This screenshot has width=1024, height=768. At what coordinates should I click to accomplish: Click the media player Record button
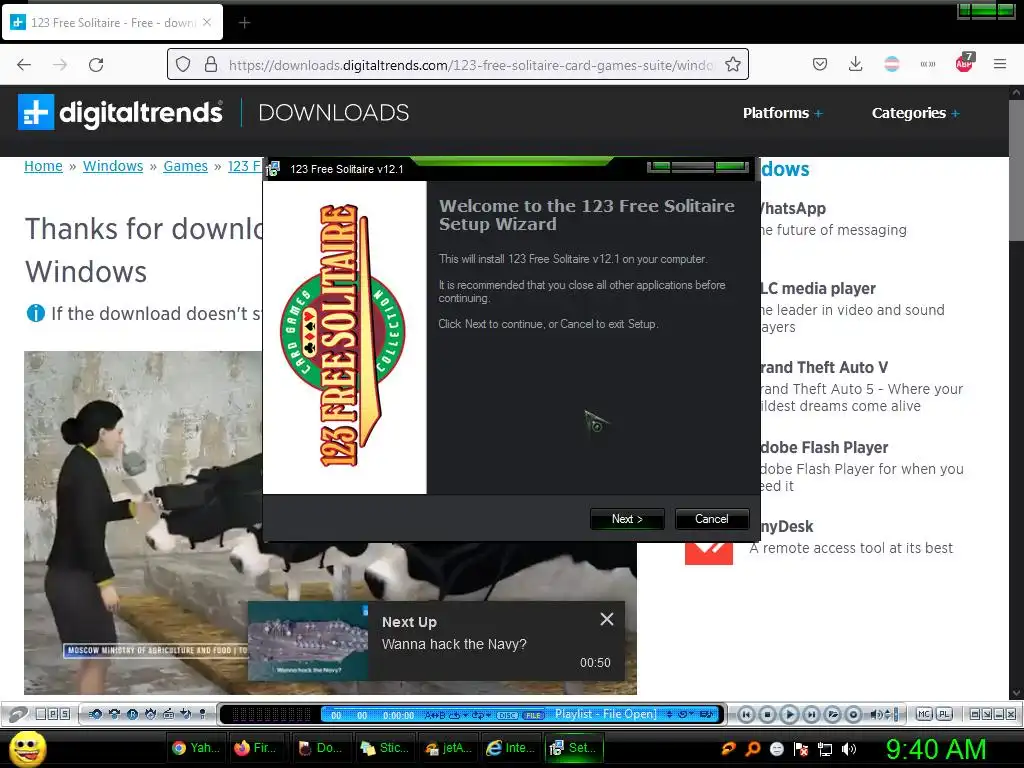click(853, 714)
